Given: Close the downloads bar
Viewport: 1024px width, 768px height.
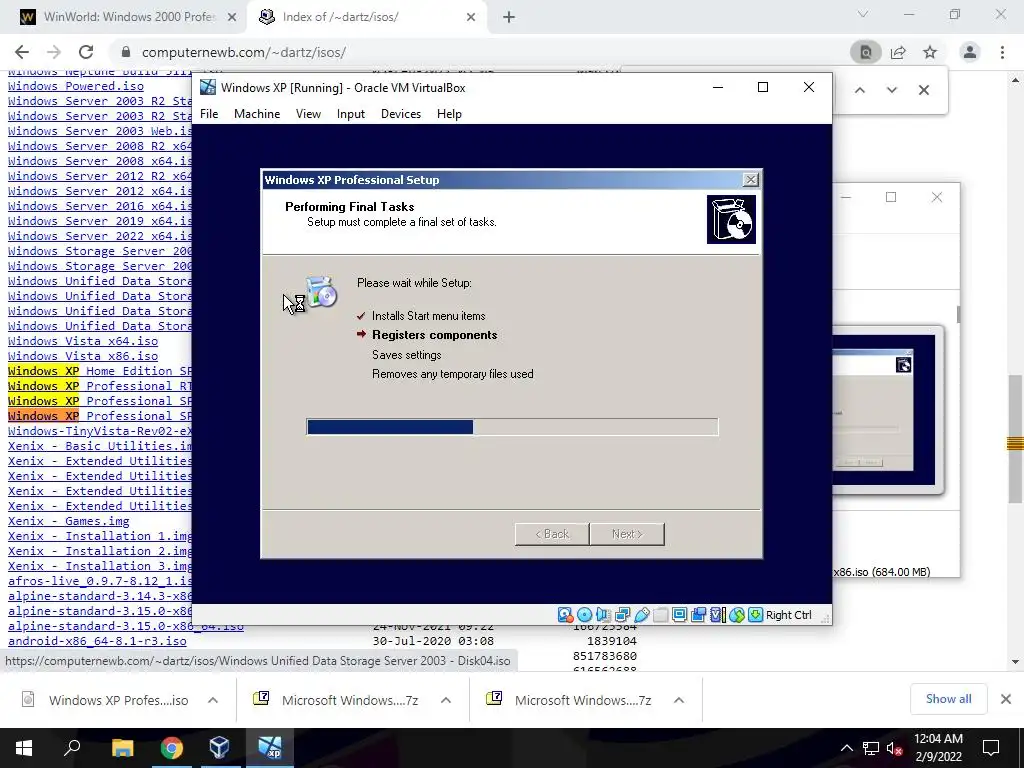Looking at the screenshot, I should 1006,699.
